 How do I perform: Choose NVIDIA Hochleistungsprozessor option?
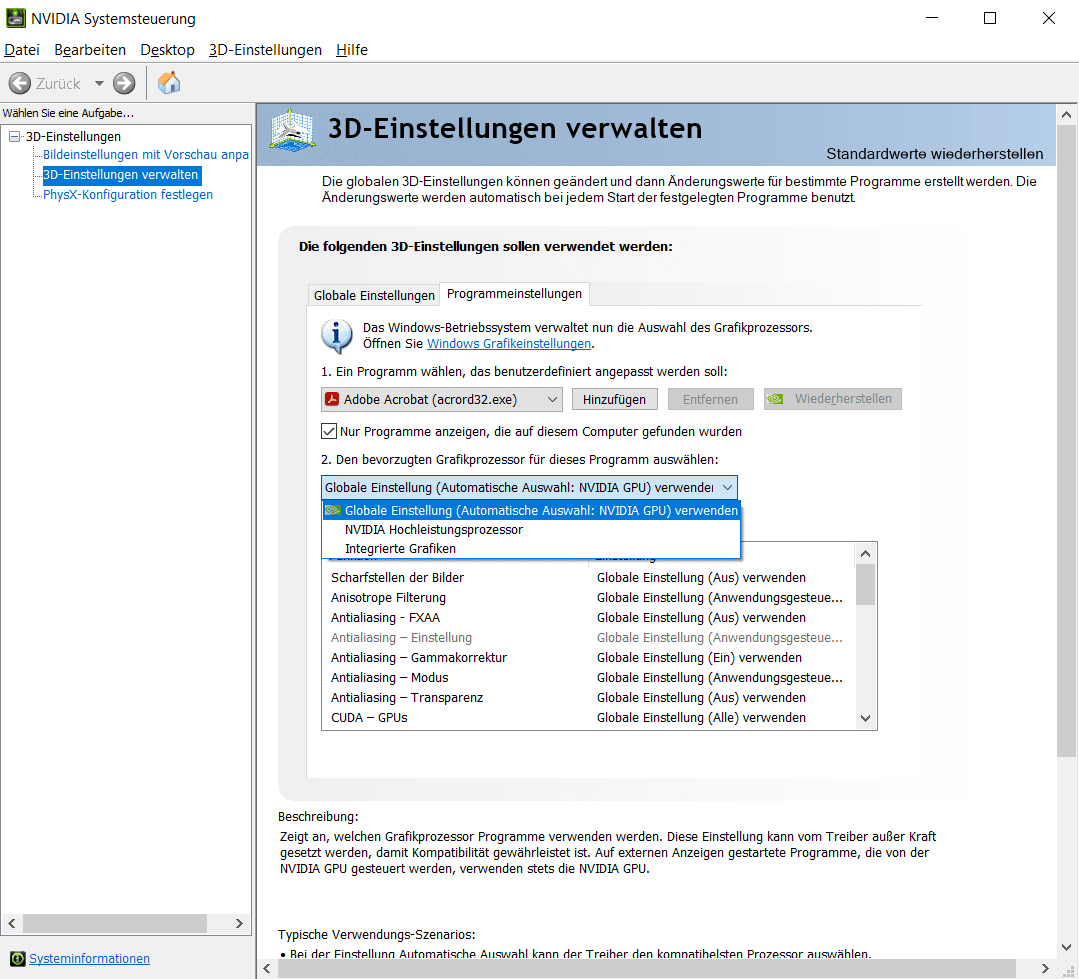(531, 530)
